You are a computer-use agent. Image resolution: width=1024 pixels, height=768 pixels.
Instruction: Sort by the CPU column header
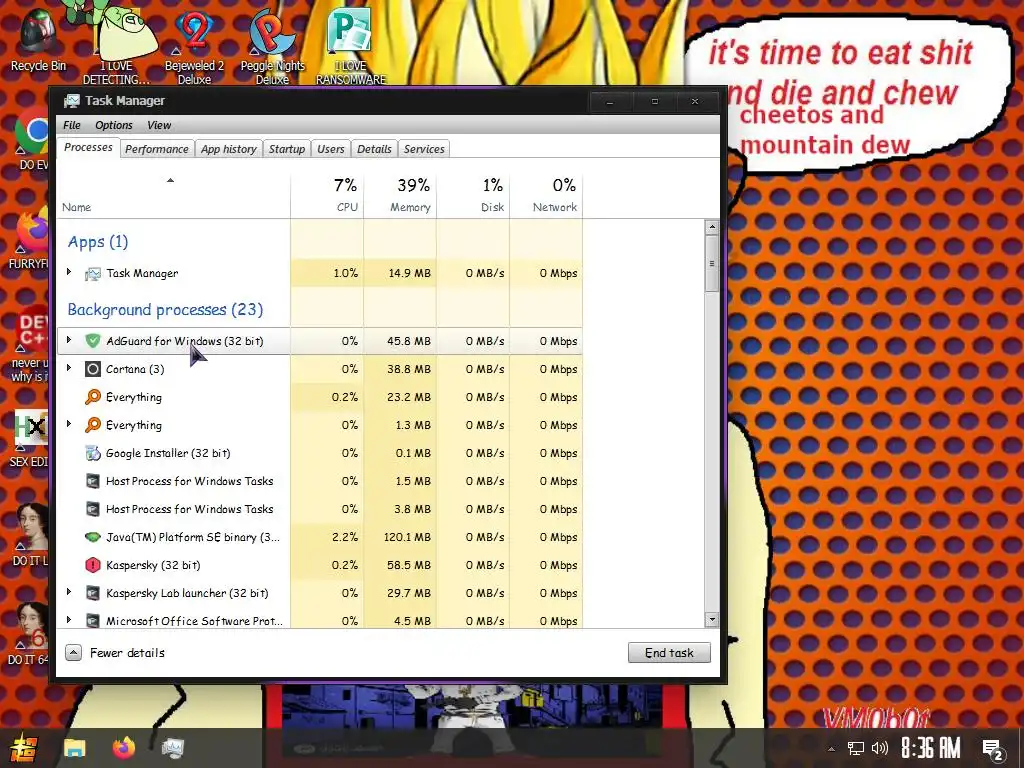[327, 195]
